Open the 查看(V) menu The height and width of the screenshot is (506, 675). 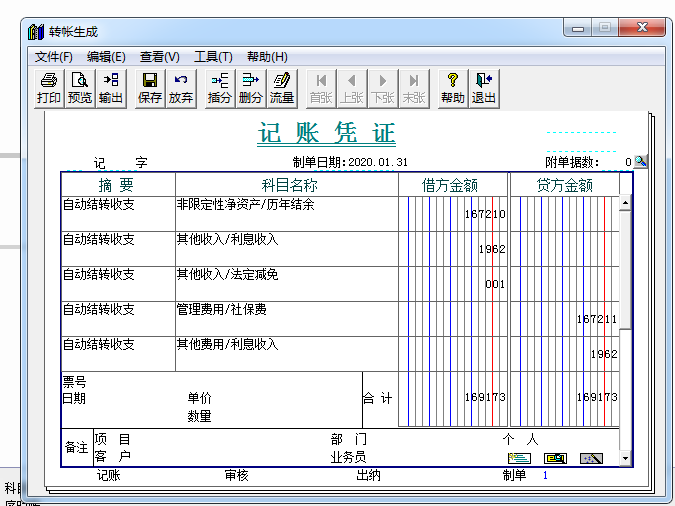[159, 57]
